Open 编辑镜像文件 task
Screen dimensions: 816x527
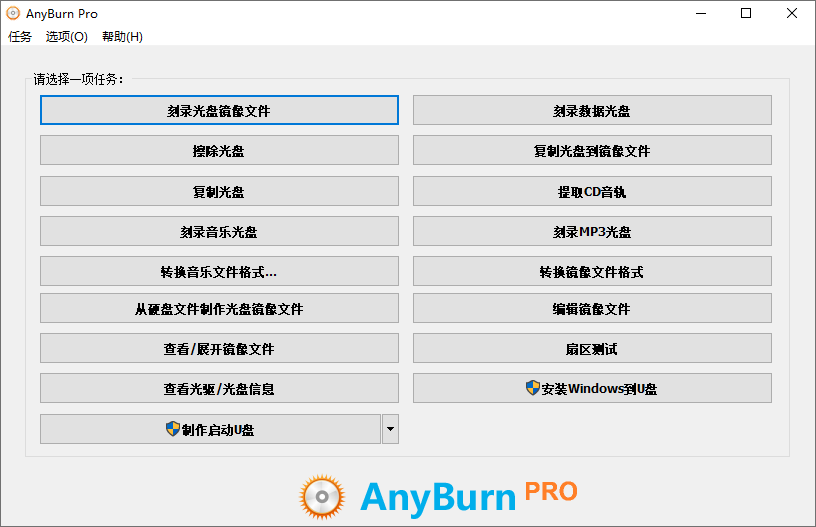592,308
